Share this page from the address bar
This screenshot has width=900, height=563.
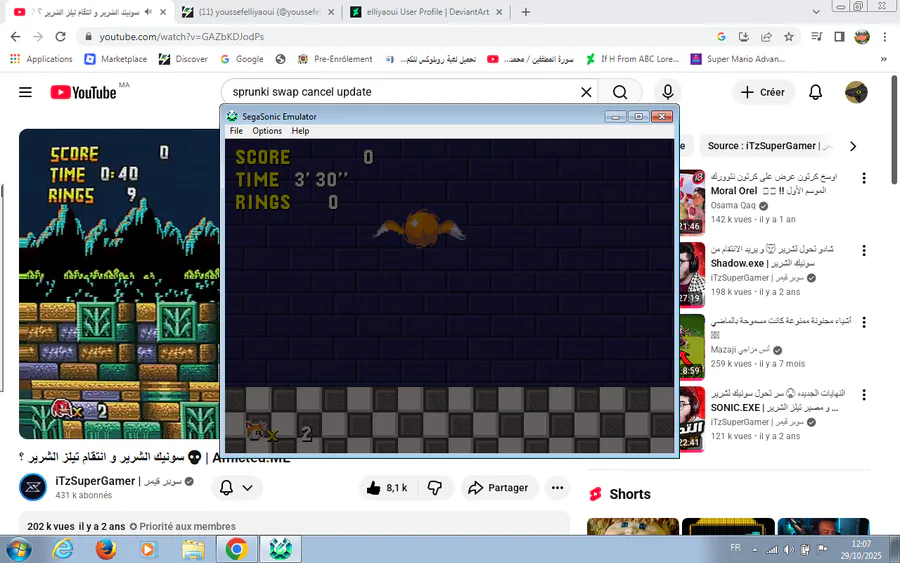coord(766,37)
